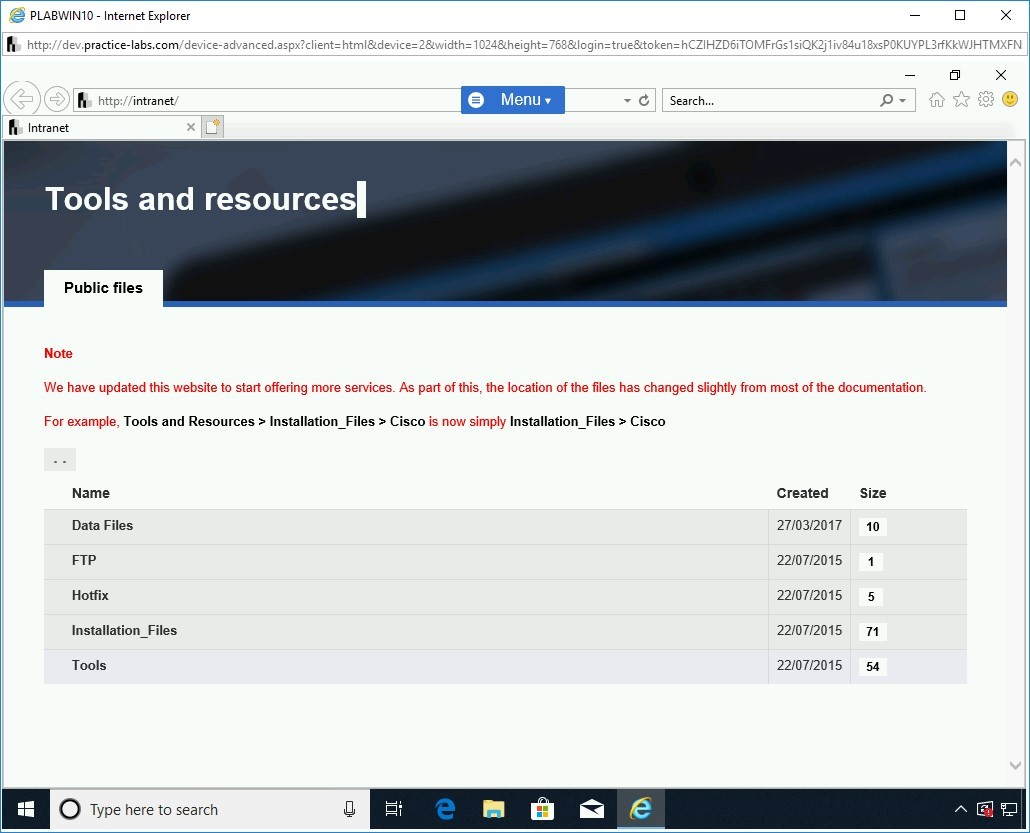The height and width of the screenshot is (833, 1030).
Task: Click the browser Back arrow button
Action: 21,99
